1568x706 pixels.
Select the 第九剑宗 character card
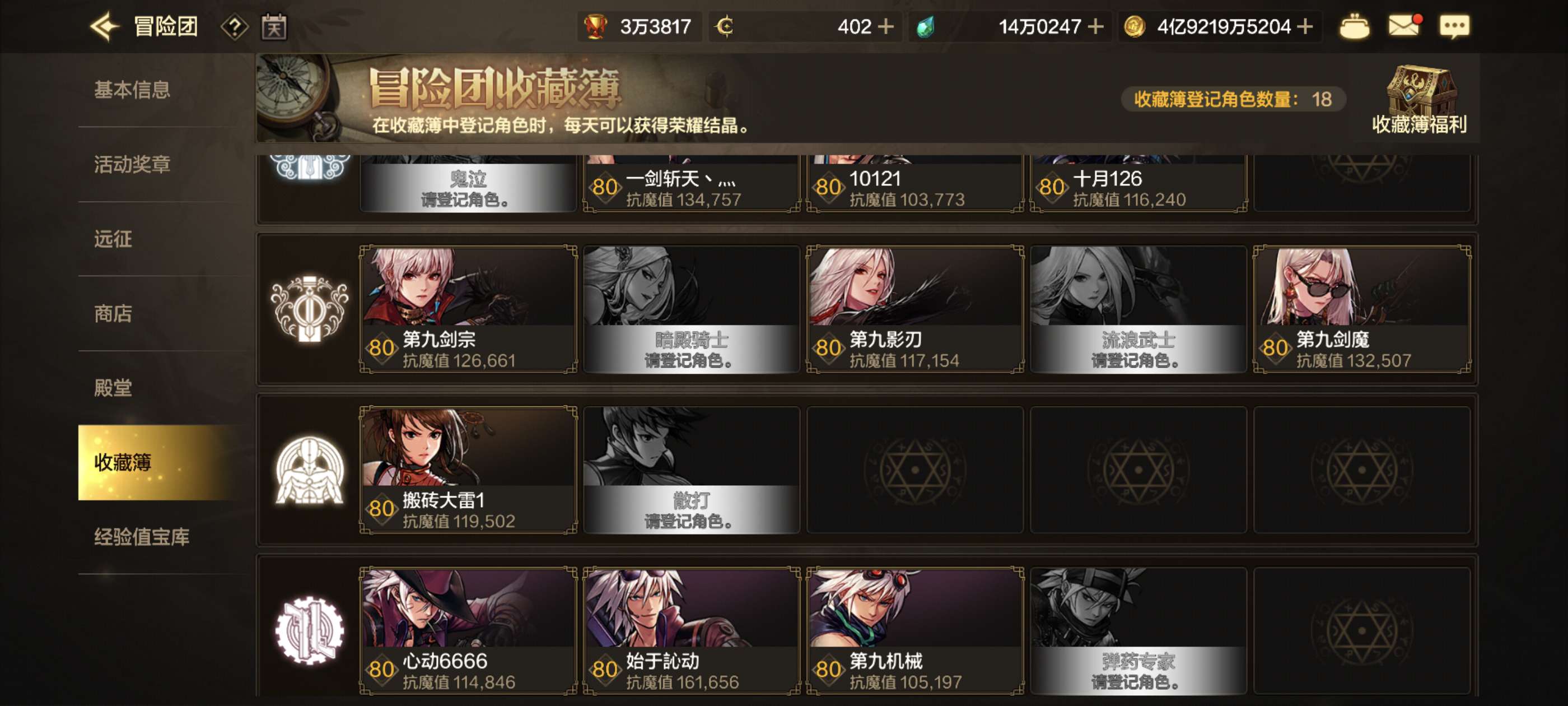coord(468,309)
